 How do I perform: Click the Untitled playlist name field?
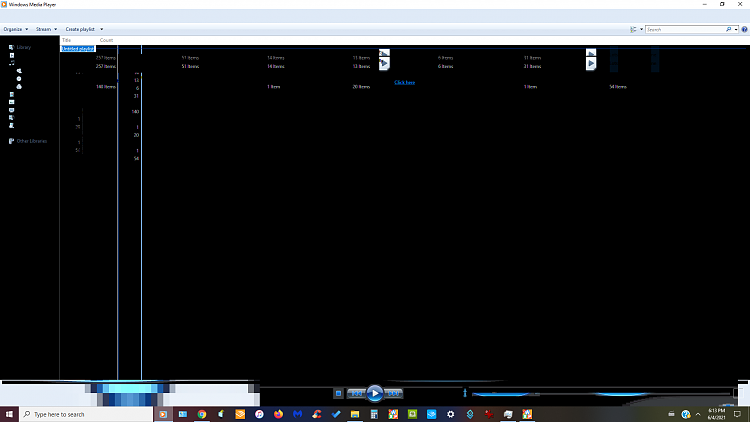click(x=78, y=49)
